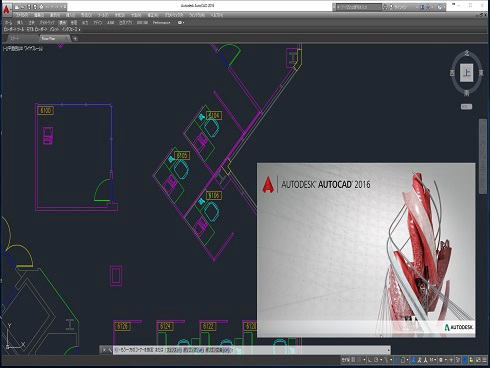
Task: Switch to the Floor Plan drawing file tab
Action: (x=49, y=39)
